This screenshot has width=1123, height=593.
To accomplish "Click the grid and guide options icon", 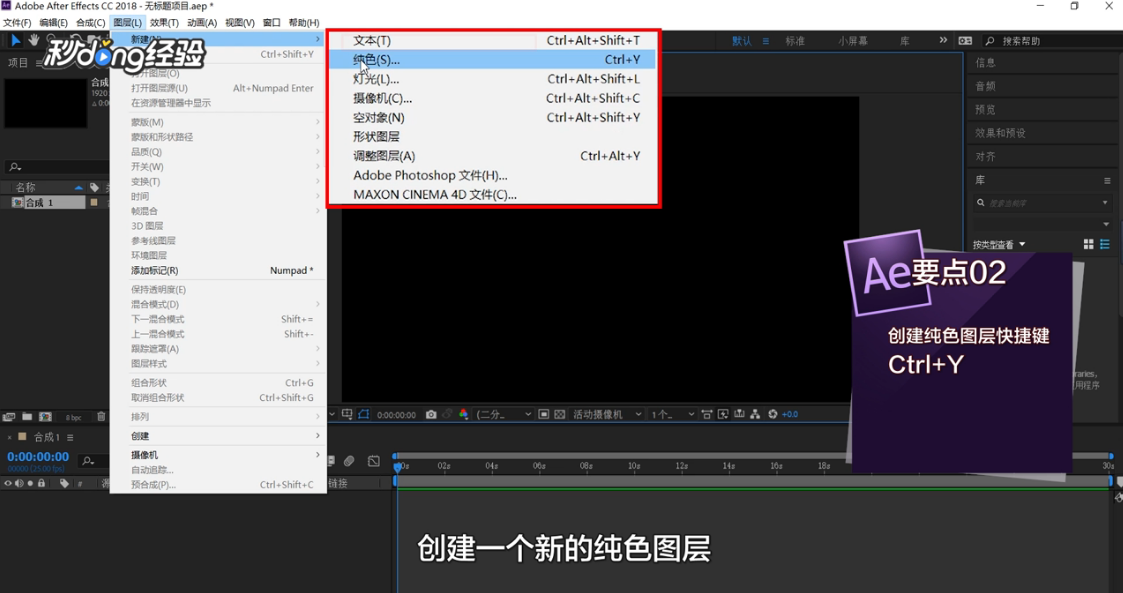I will [347, 414].
